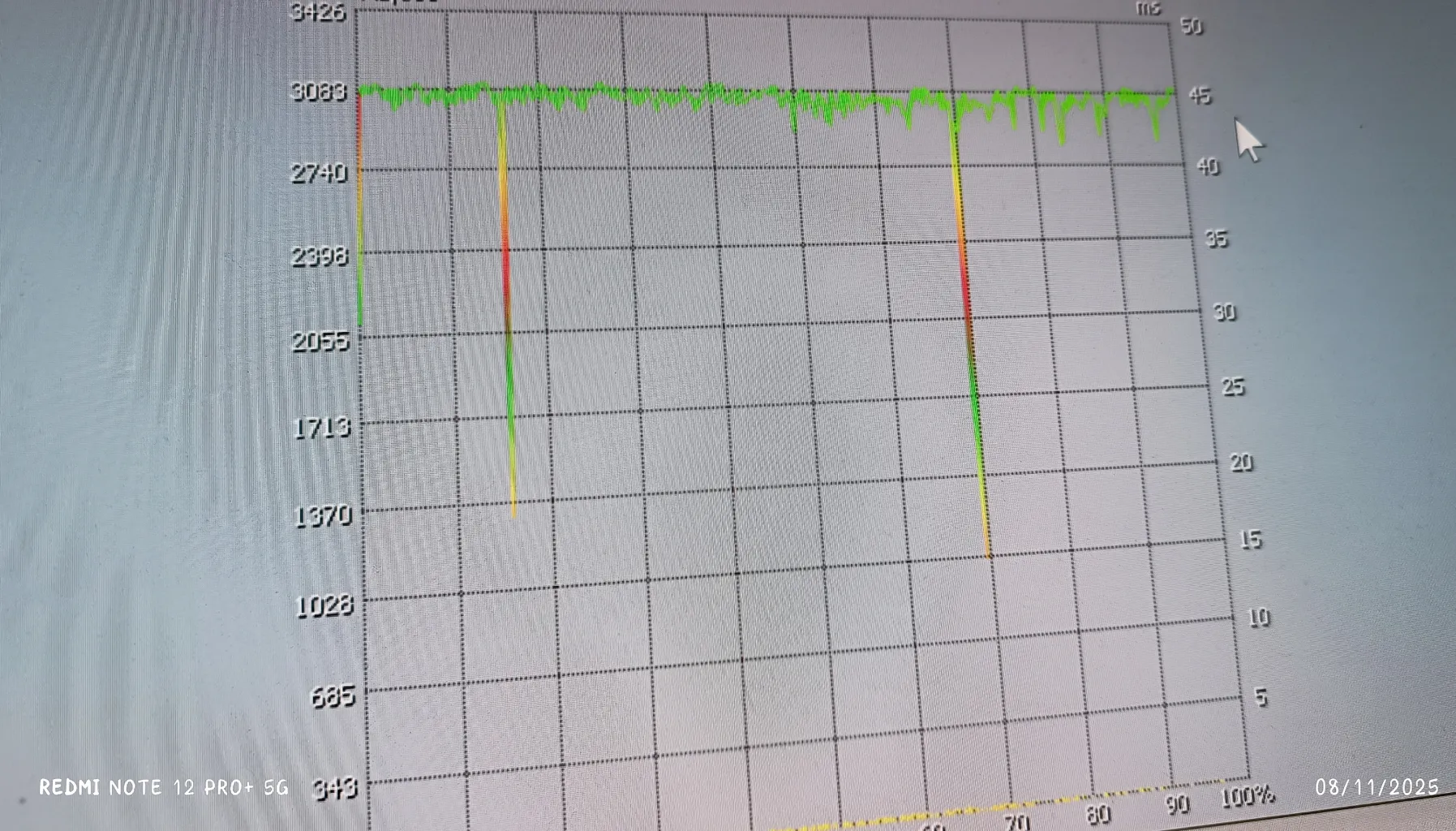
Task: Click the 685 left axis label
Action: tap(333, 695)
